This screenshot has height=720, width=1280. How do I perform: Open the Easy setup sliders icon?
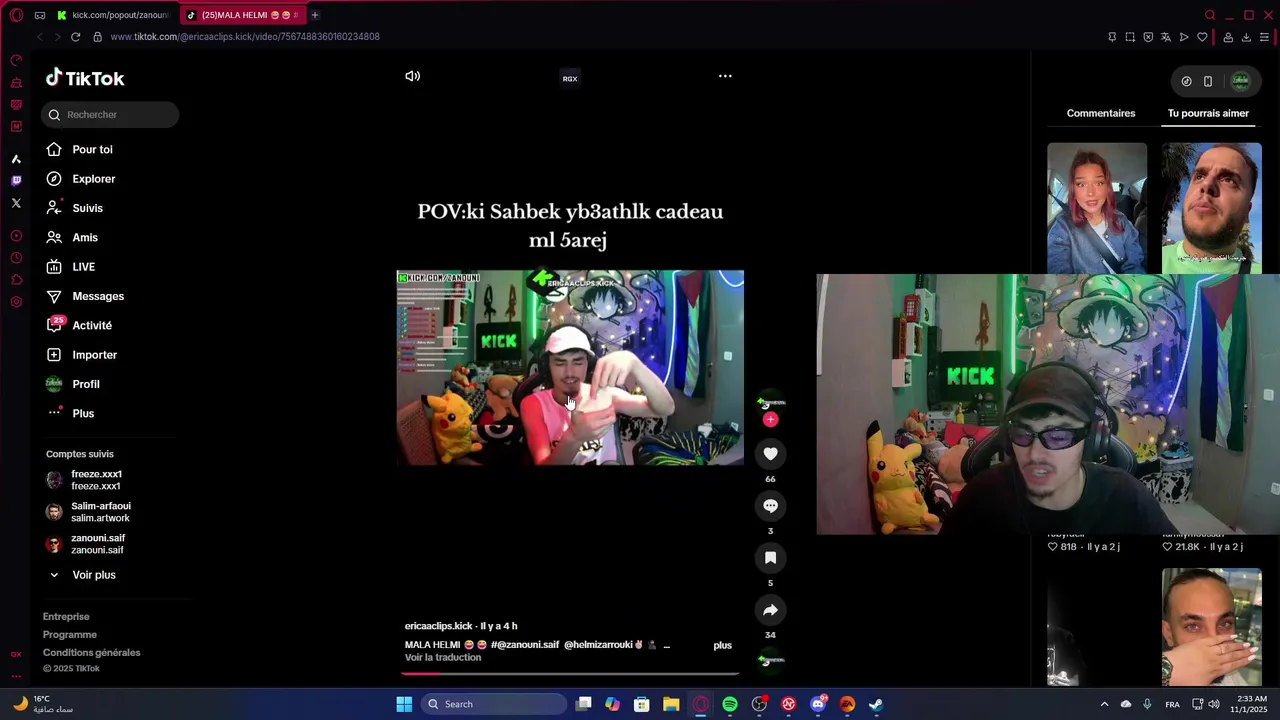pos(1264,37)
